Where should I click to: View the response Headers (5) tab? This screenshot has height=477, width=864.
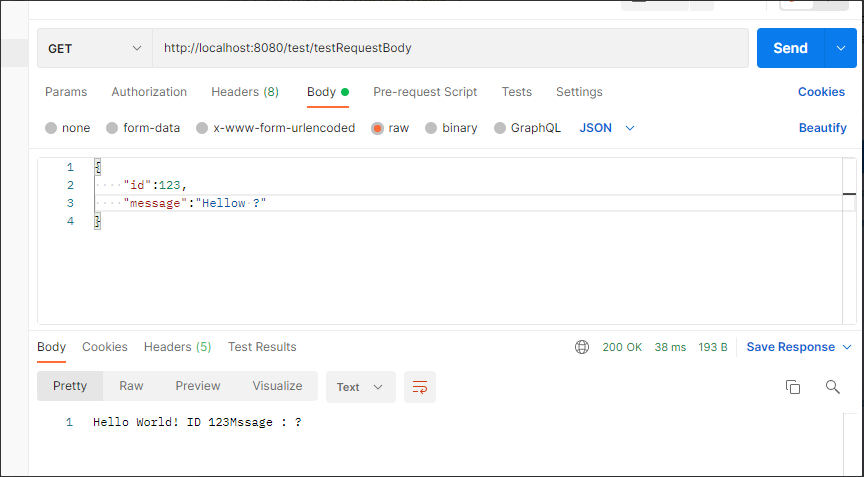coord(177,347)
